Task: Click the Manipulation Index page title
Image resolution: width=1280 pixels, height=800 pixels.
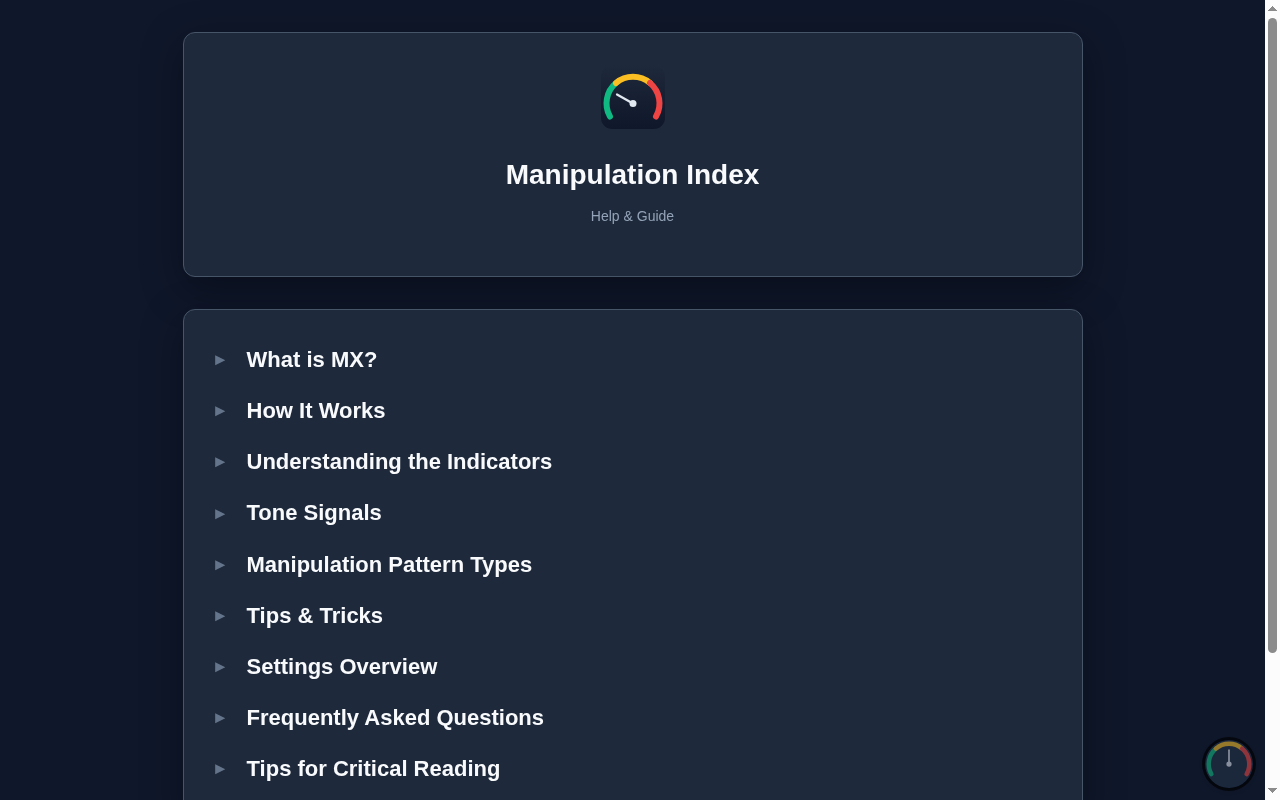Action: pos(632,175)
